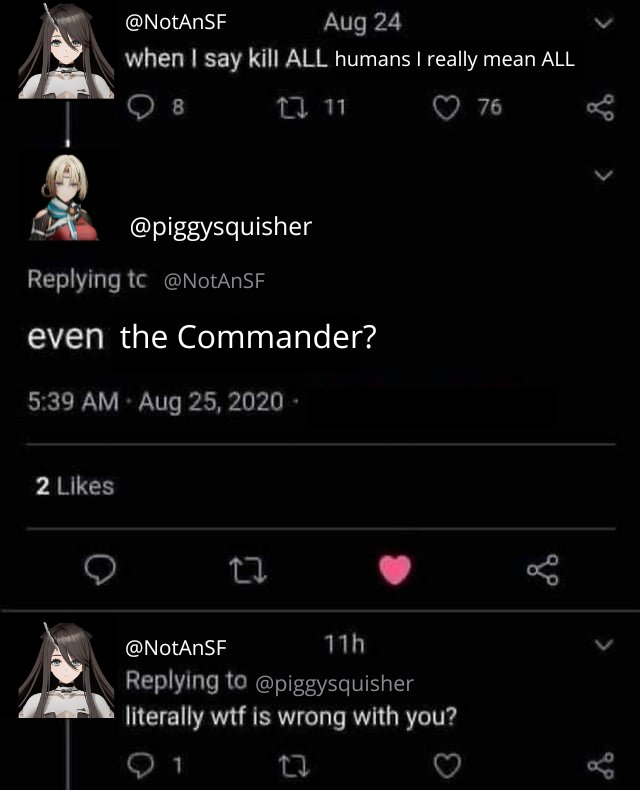Like the 'literally wtf is wrong' reply
The image size is (640, 790).
click(x=447, y=766)
